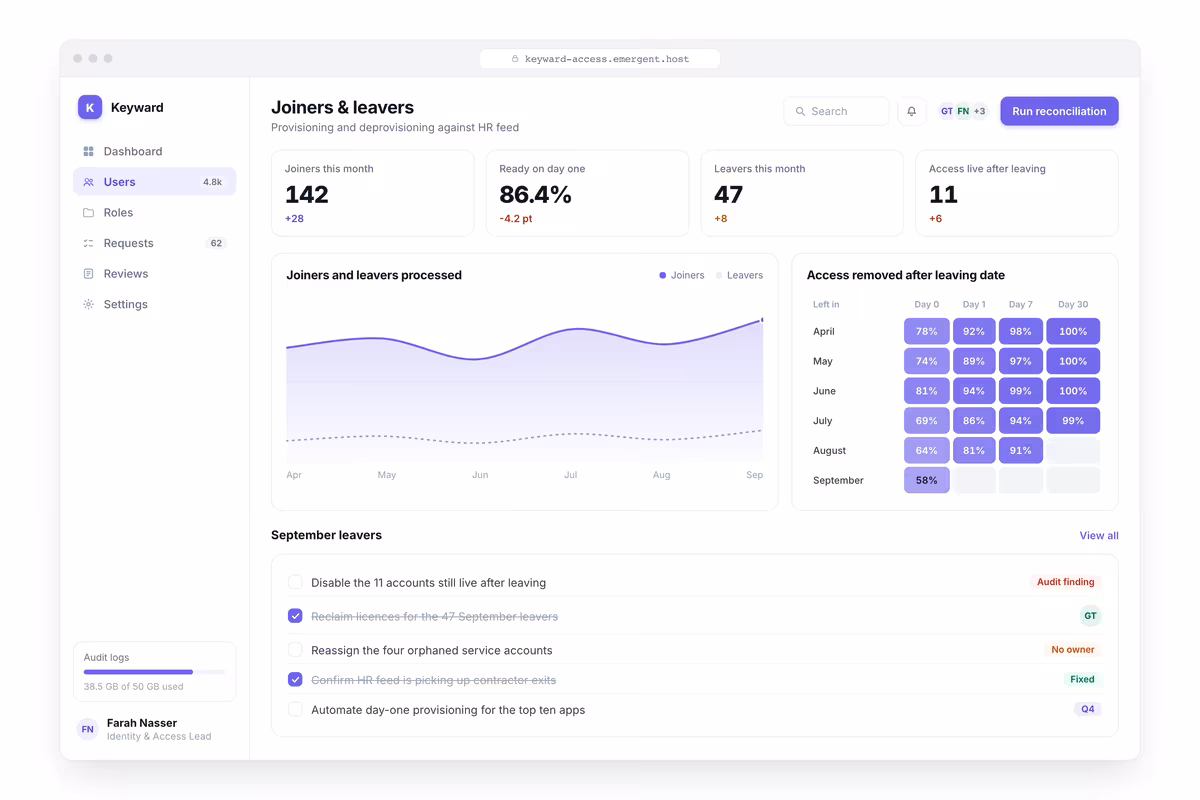Click the 'Sep' label on chart axis
The width and height of the screenshot is (1200, 800).
tap(754, 475)
